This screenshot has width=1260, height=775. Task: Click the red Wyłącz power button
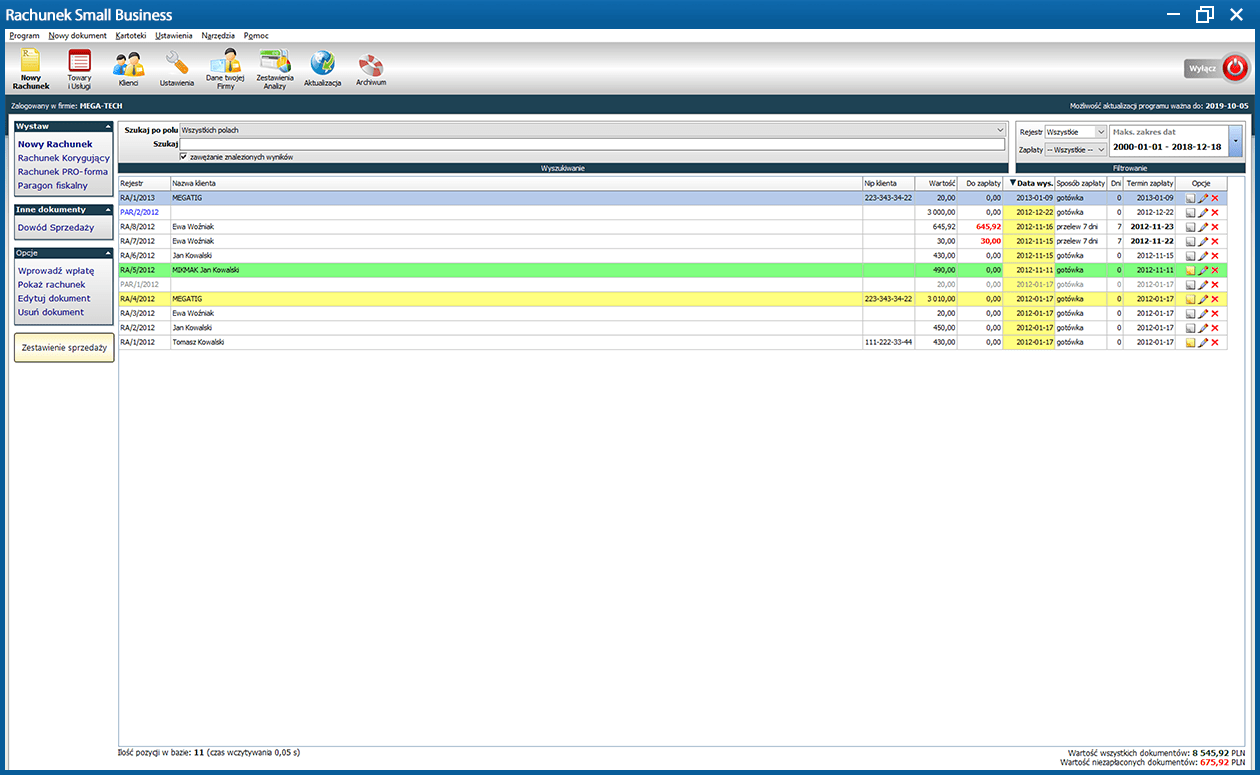click(1236, 68)
